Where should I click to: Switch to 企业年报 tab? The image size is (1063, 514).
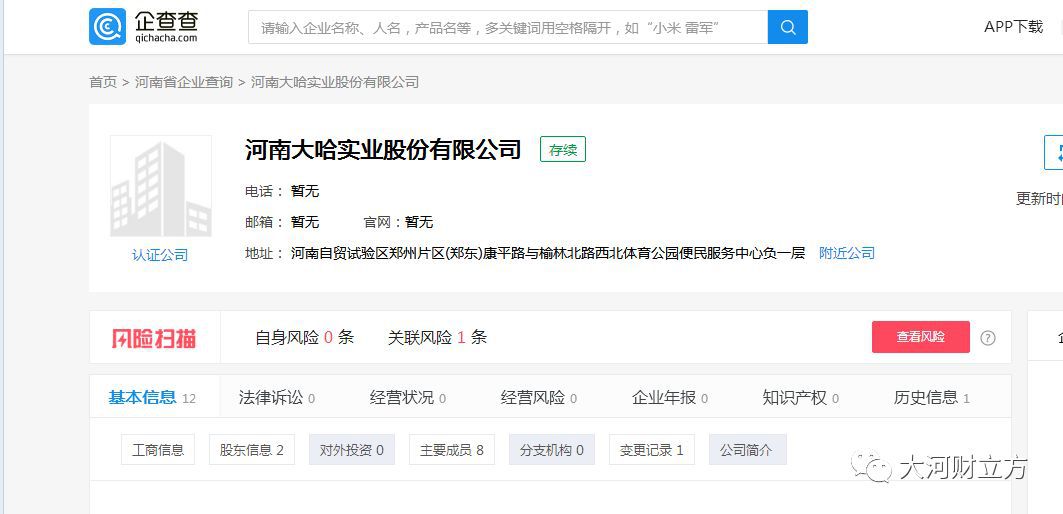pos(670,397)
